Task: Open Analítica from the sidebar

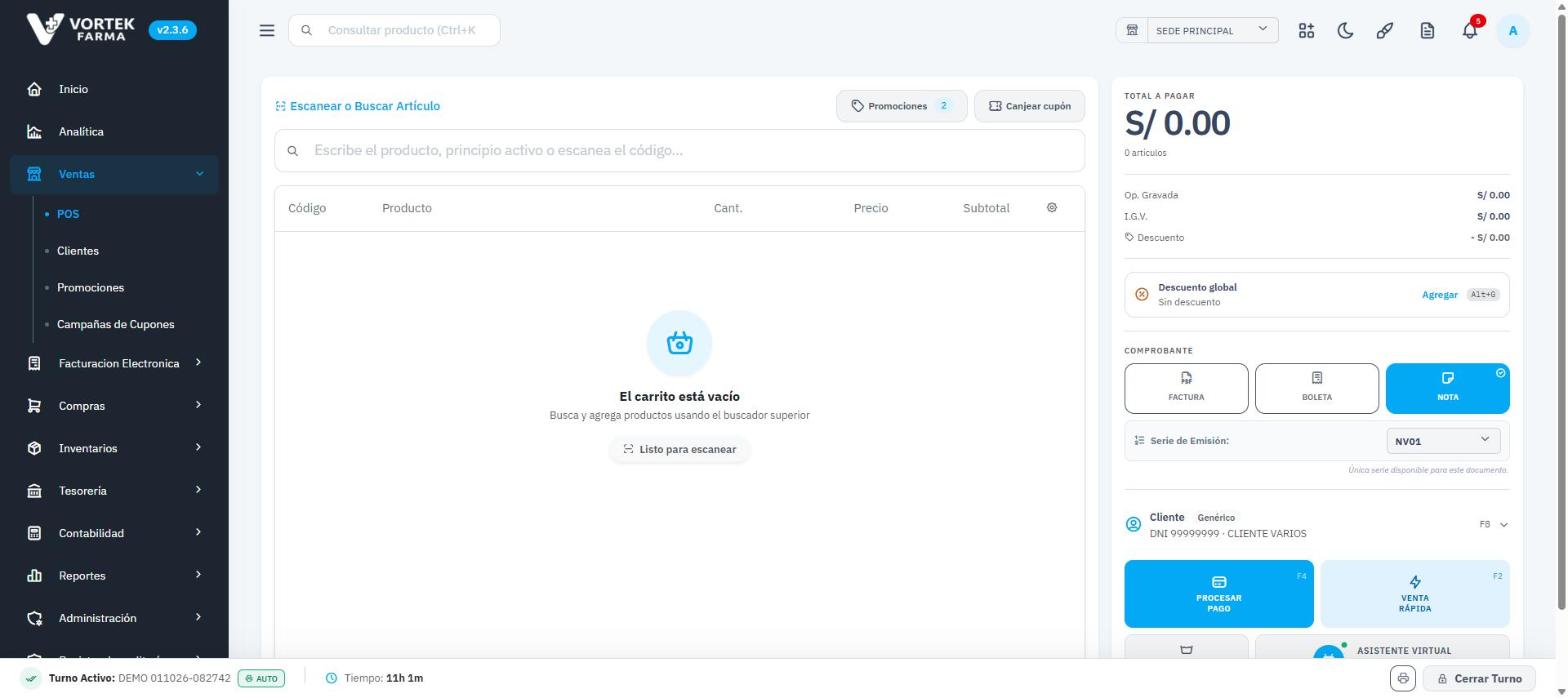Action: (x=114, y=132)
